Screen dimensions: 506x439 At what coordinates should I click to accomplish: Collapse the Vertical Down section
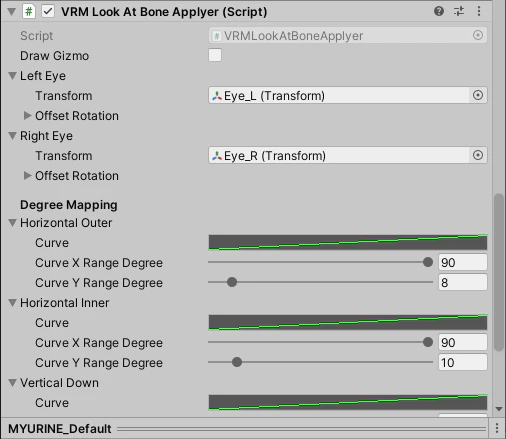tap(12, 383)
